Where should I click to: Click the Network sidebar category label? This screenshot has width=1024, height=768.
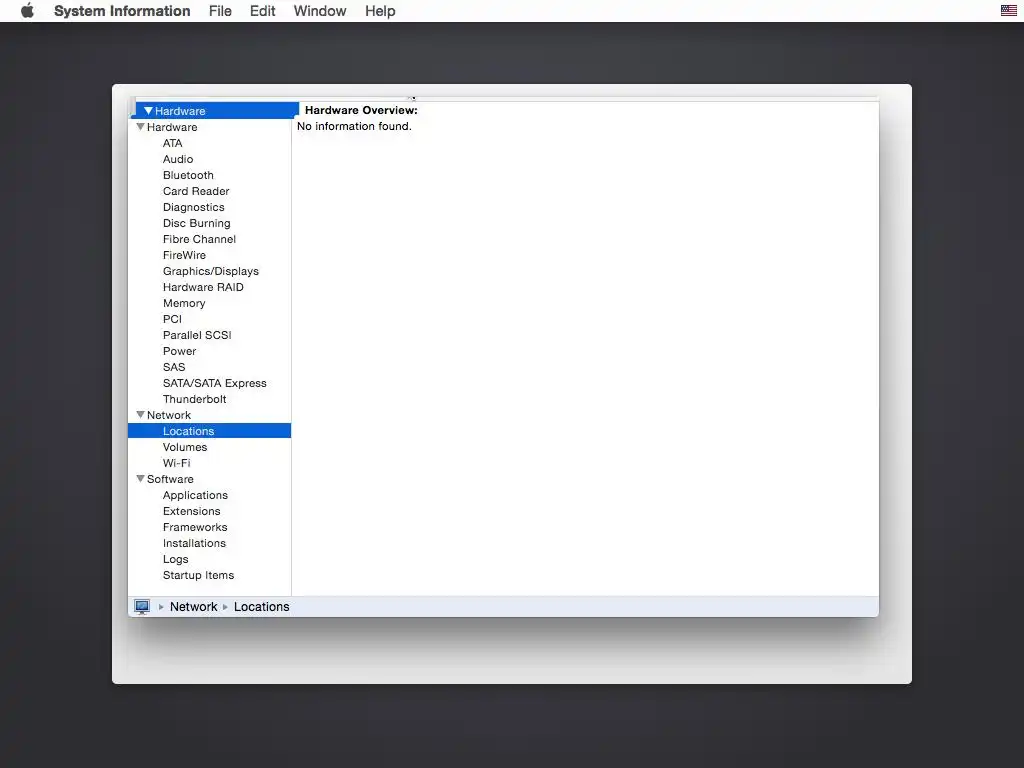click(x=169, y=415)
